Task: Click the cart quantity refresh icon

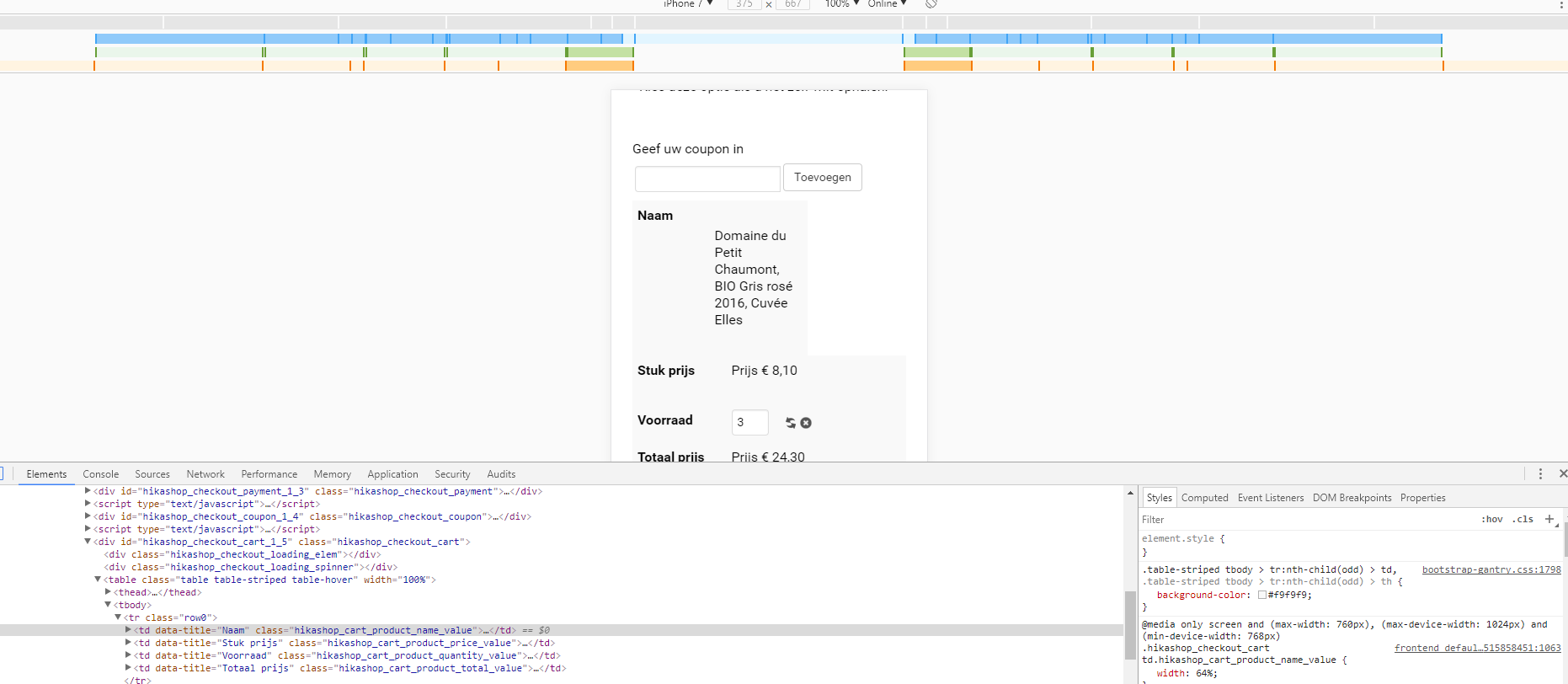Action: tap(791, 423)
